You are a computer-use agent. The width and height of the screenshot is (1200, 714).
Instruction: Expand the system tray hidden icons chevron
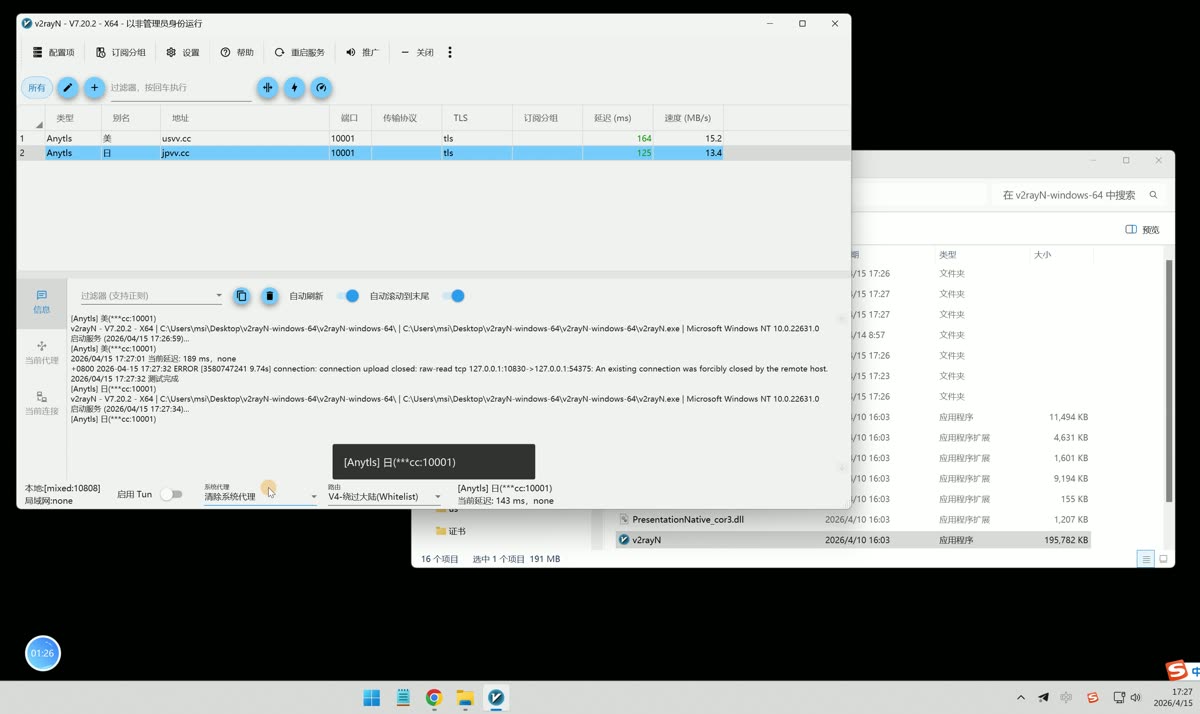1021,698
